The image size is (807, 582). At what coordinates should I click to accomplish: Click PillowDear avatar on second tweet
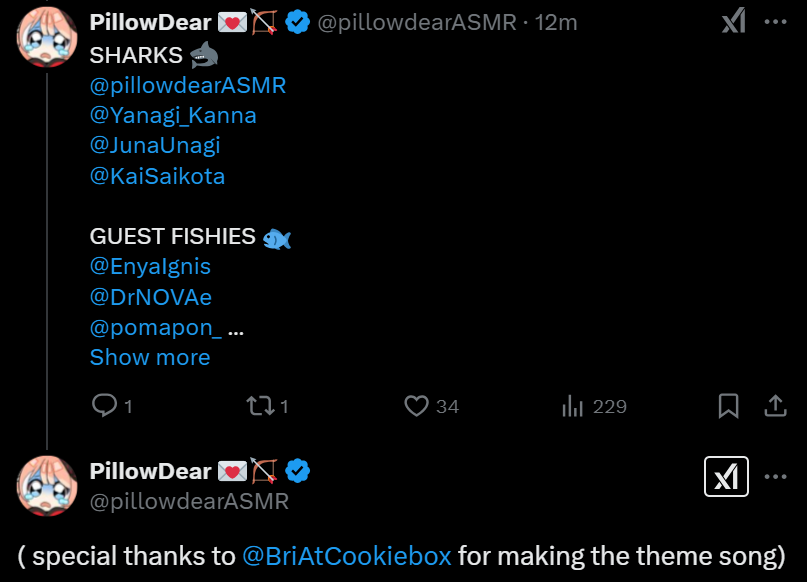[47, 486]
